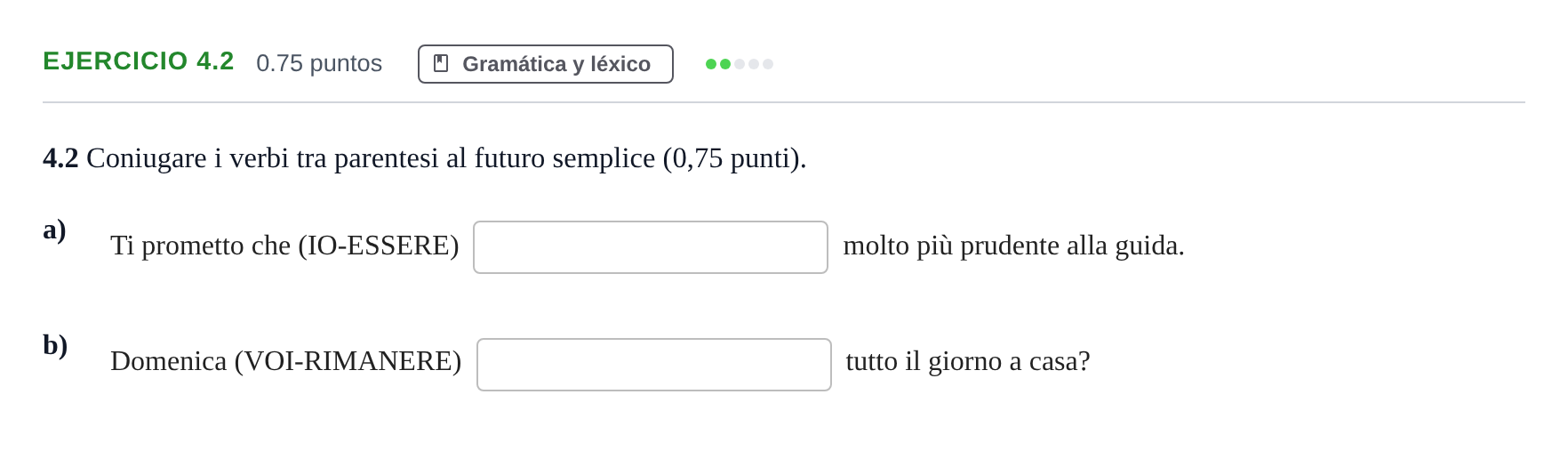Click the book icon in the Gramática y léxico tag
Screen dimensions: 1568x459
tap(441, 63)
